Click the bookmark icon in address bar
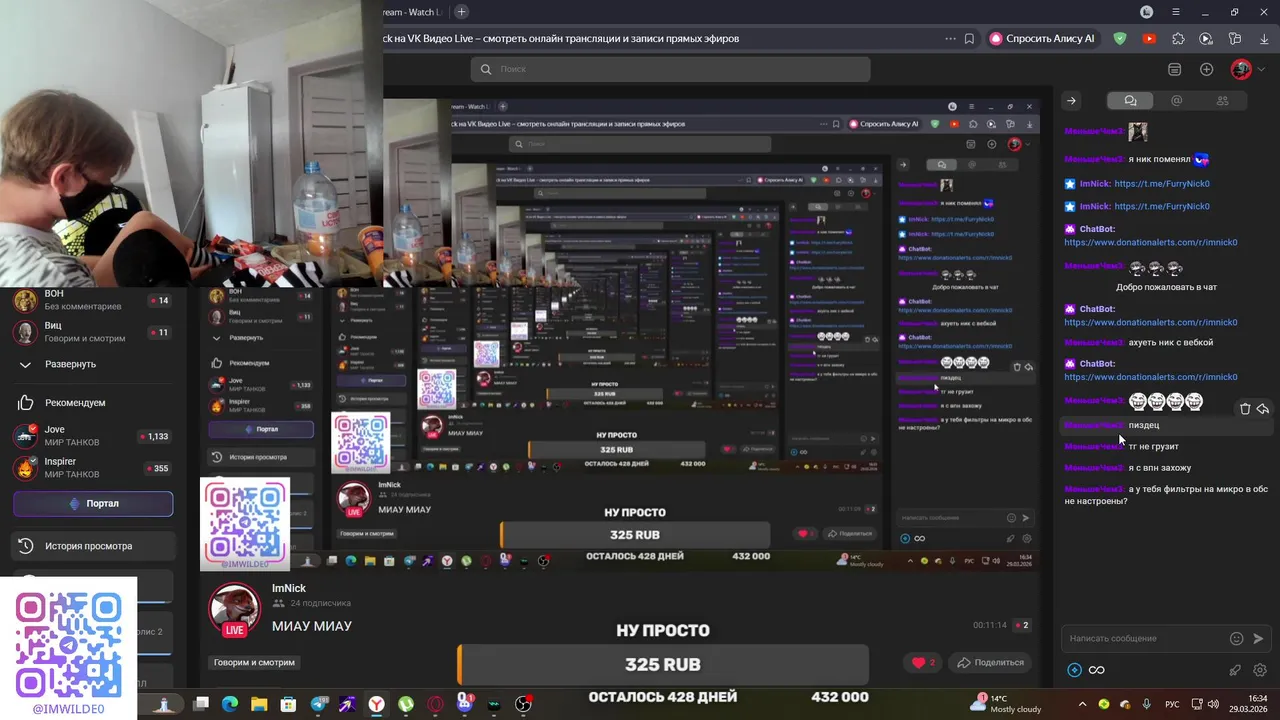This screenshot has width=1280, height=720. [969, 39]
